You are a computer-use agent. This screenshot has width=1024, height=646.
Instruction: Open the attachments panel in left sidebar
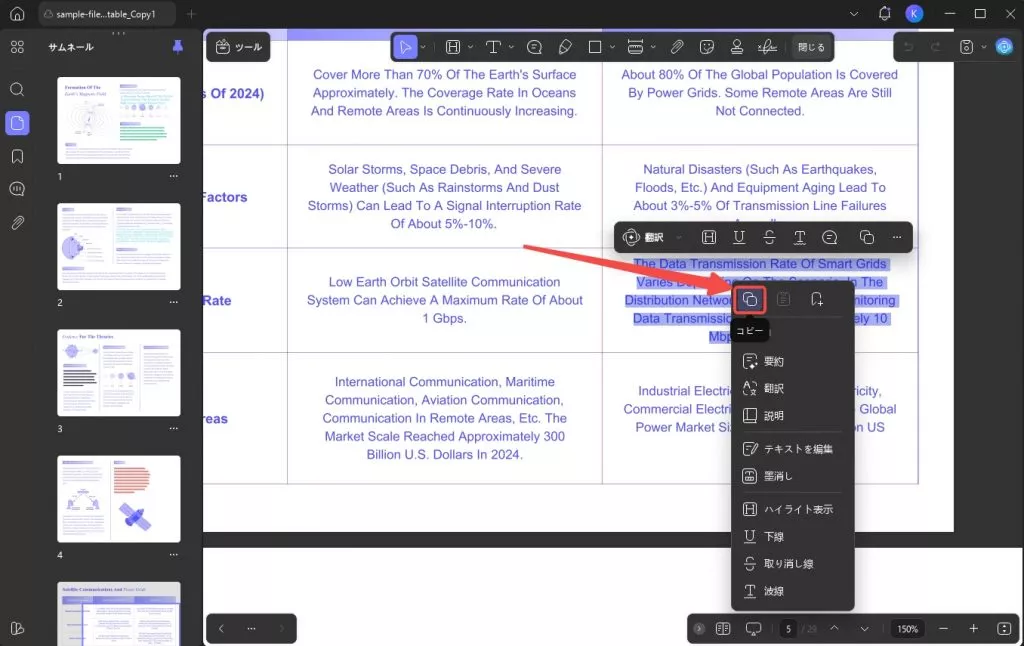point(18,223)
